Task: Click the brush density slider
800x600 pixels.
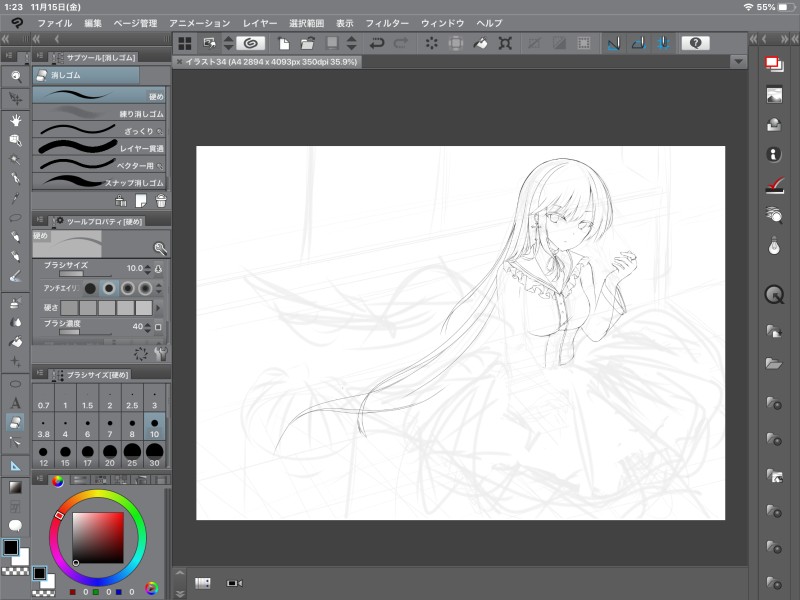Action: point(85,333)
